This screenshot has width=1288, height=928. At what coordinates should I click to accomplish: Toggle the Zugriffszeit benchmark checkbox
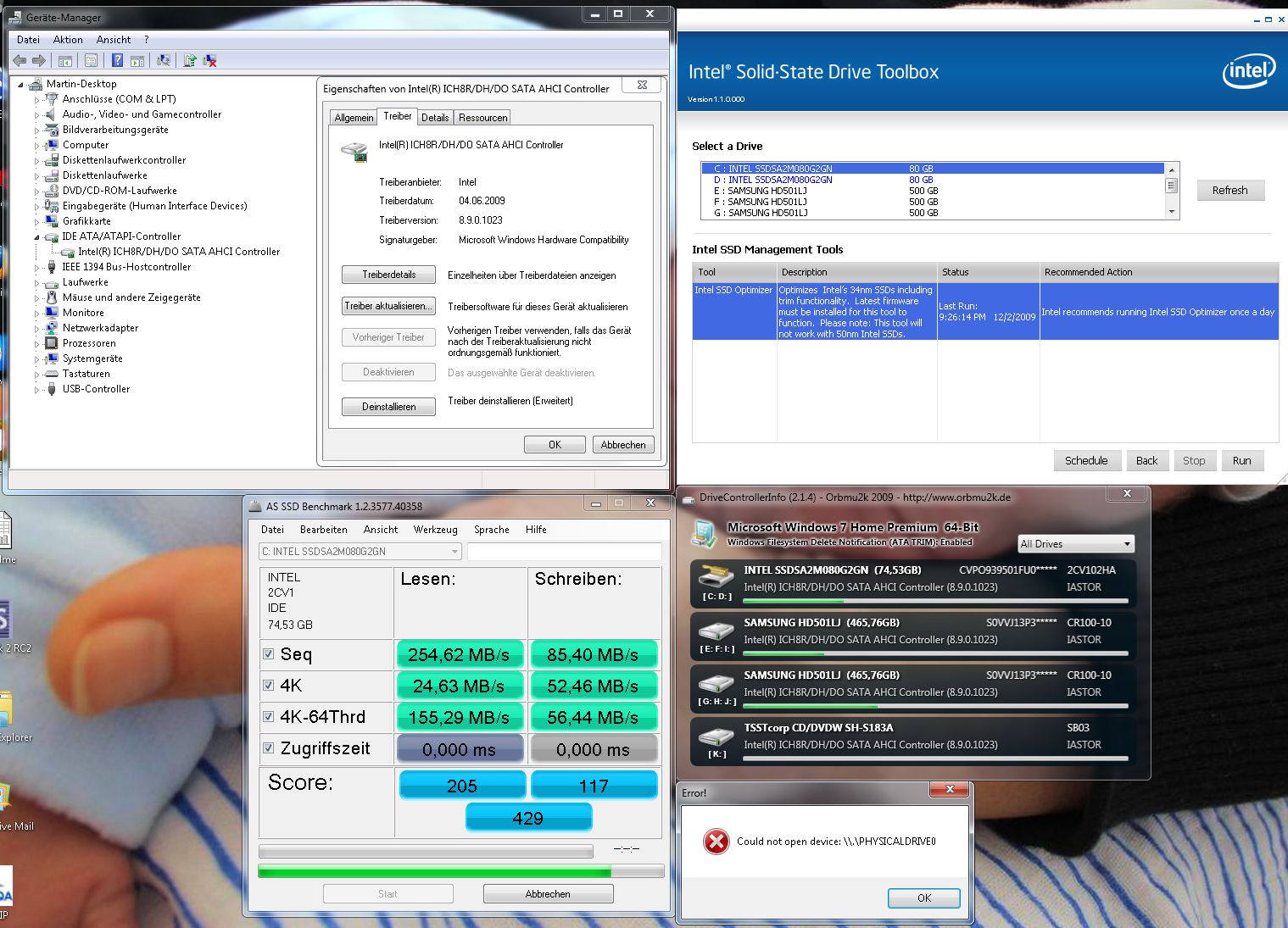click(x=268, y=747)
